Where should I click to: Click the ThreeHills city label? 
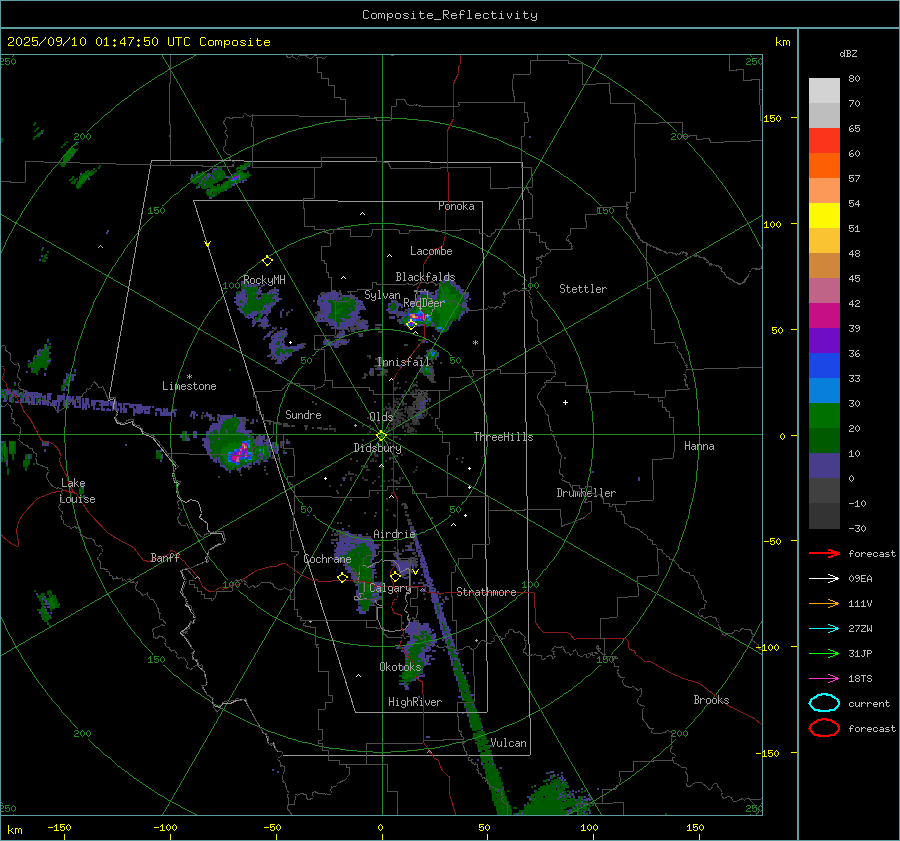[x=503, y=437]
